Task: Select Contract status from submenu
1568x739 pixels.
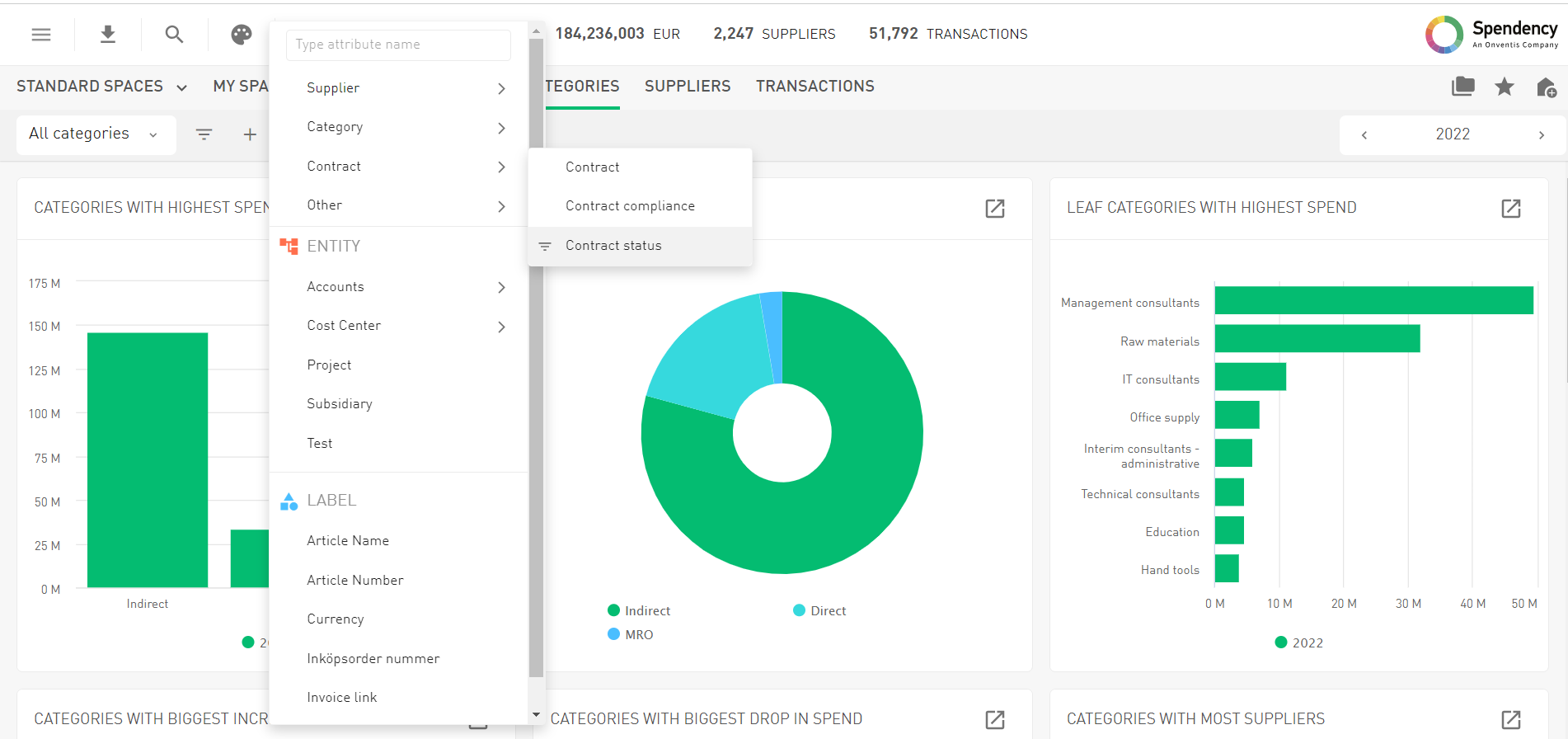Action: [613, 246]
